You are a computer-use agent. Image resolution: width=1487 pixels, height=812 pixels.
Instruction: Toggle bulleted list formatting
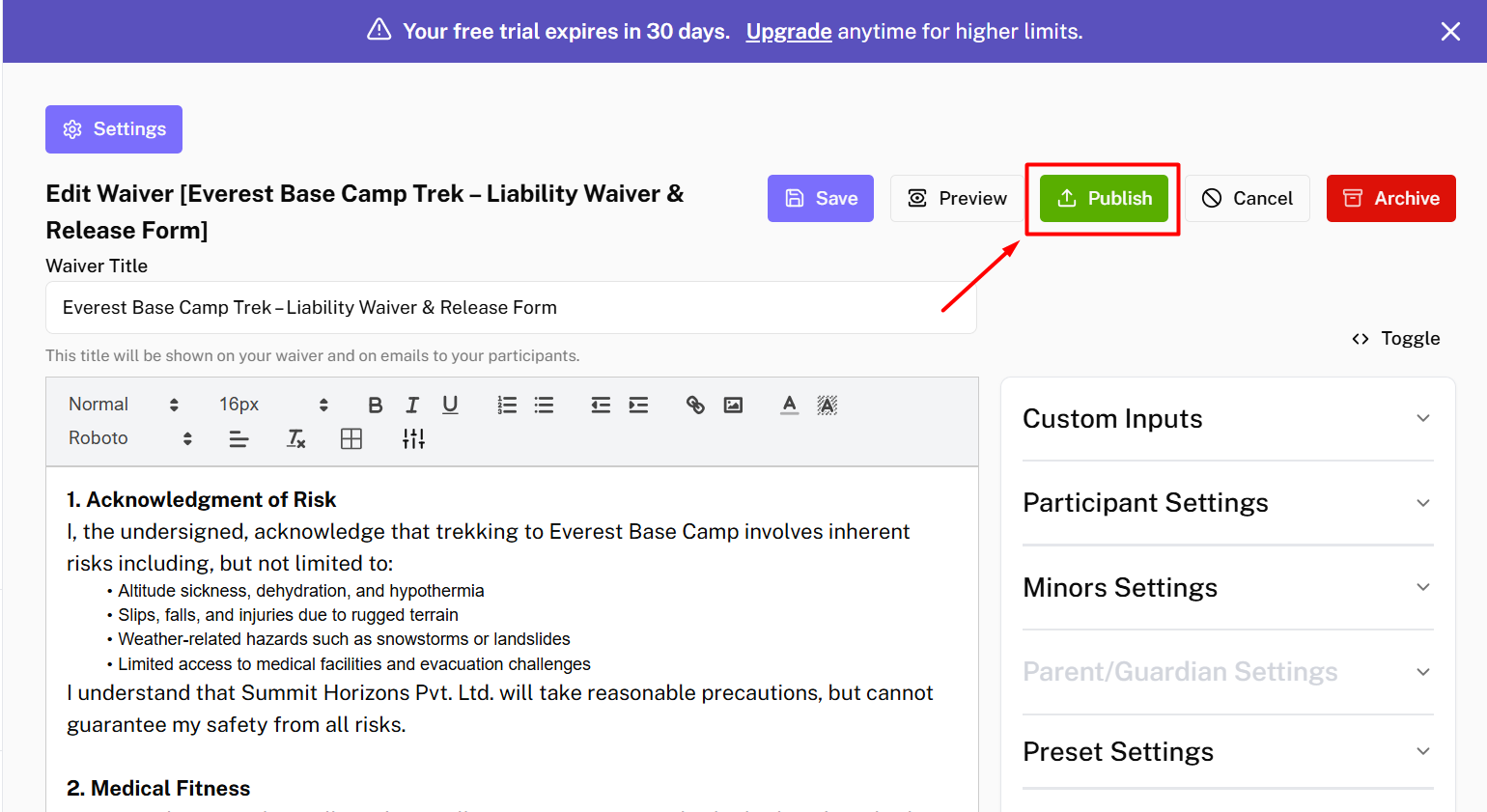click(545, 405)
